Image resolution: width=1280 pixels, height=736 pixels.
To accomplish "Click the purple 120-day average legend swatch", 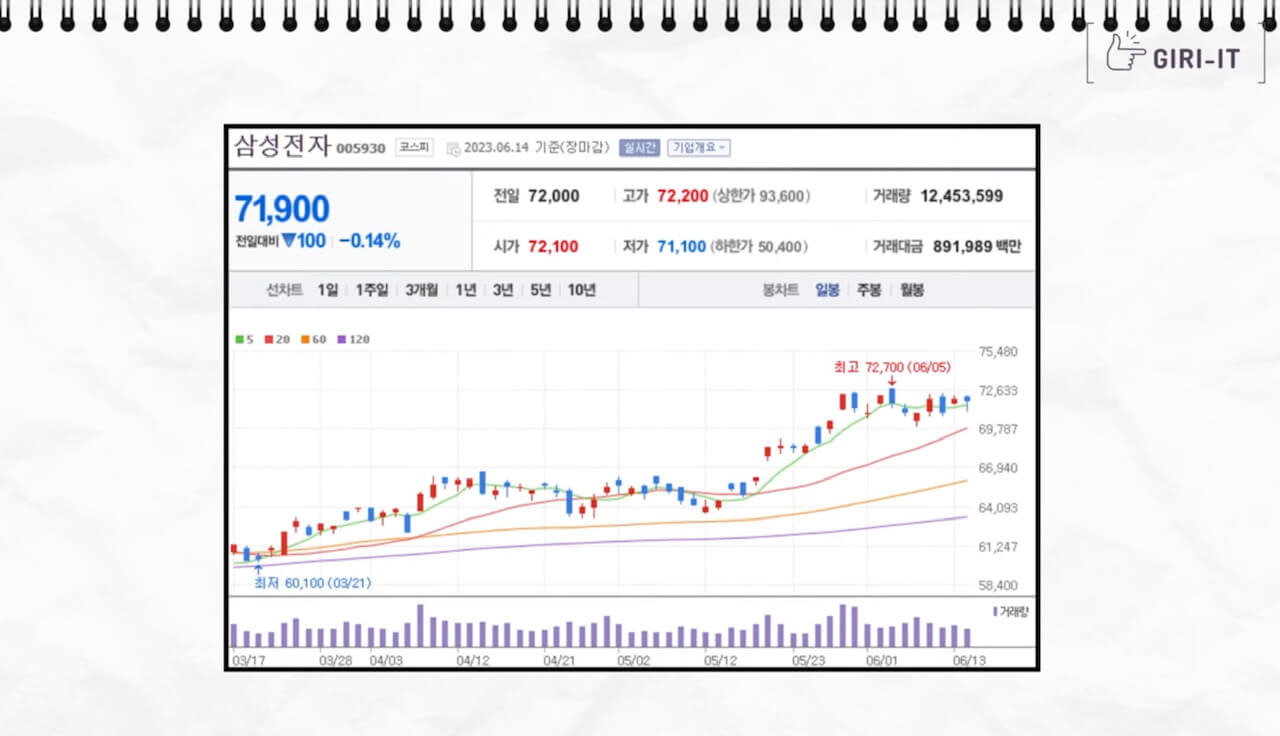I will coord(343,340).
